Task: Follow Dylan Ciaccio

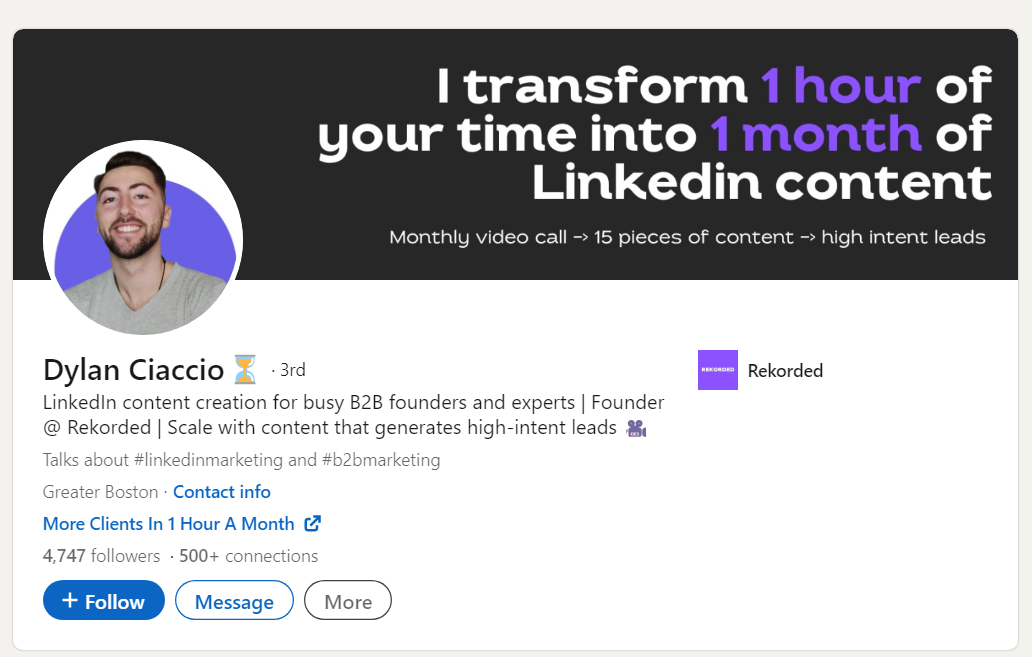Action: (103, 600)
